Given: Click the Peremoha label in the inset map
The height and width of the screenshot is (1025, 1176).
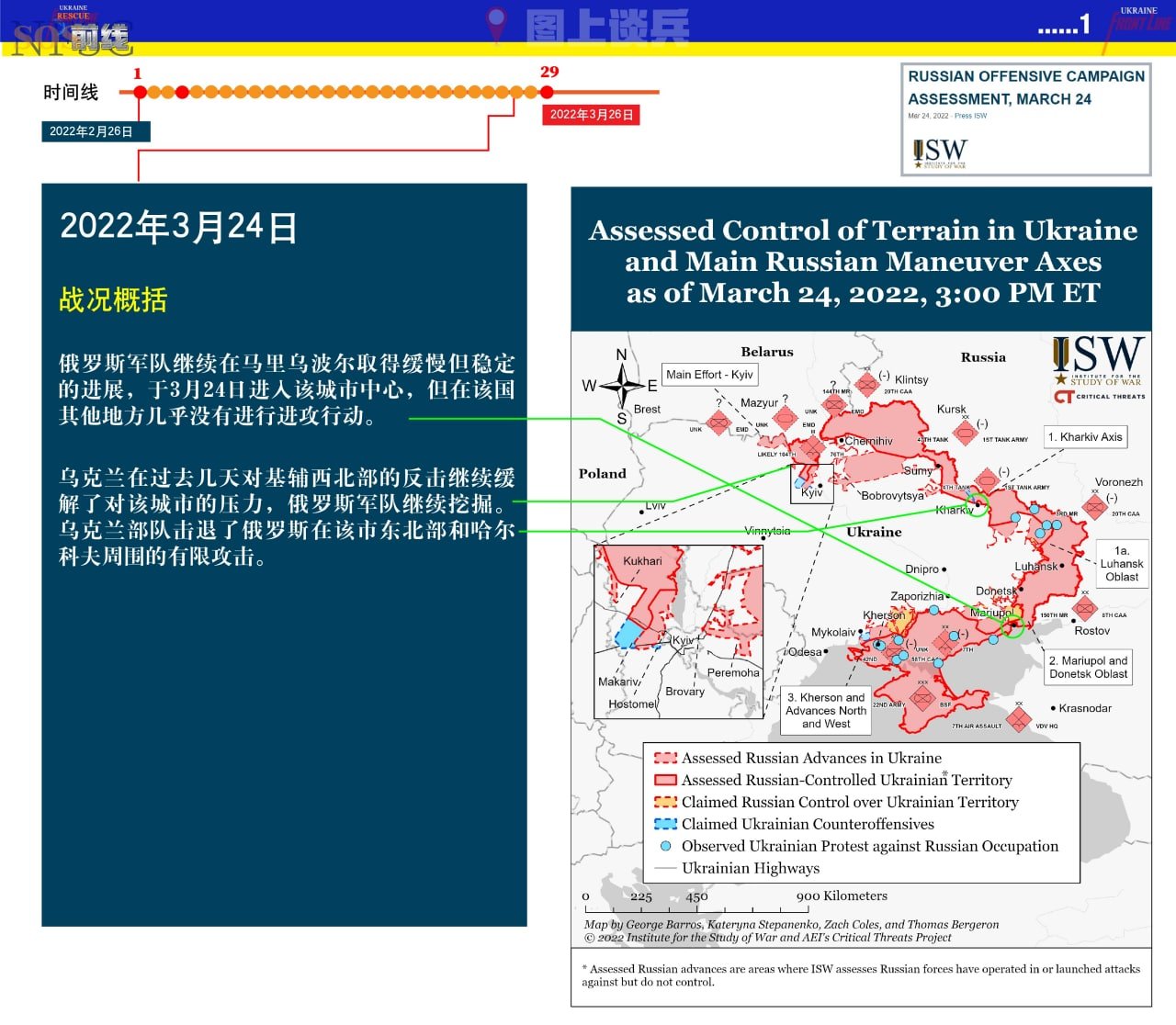Looking at the screenshot, I should pyautogui.click(x=733, y=673).
